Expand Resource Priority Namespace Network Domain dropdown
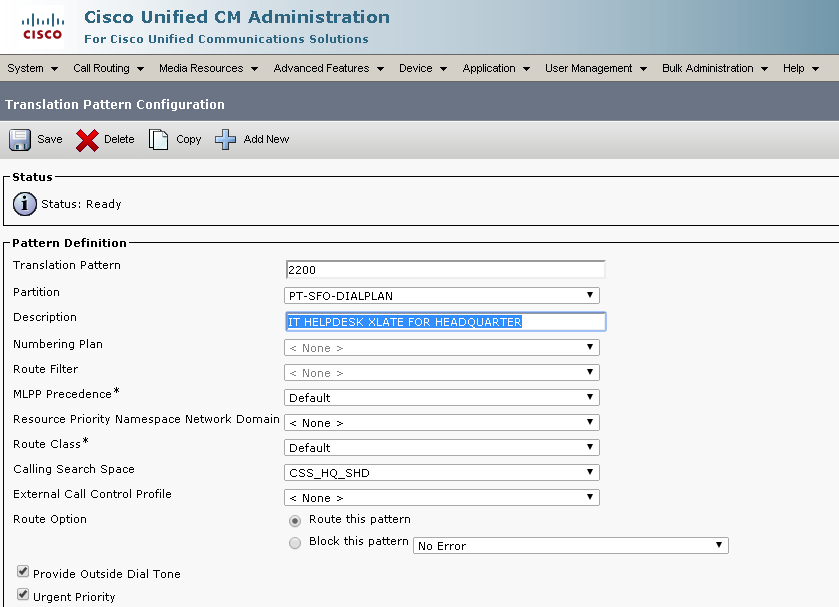The width and height of the screenshot is (839, 607). [441, 423]
